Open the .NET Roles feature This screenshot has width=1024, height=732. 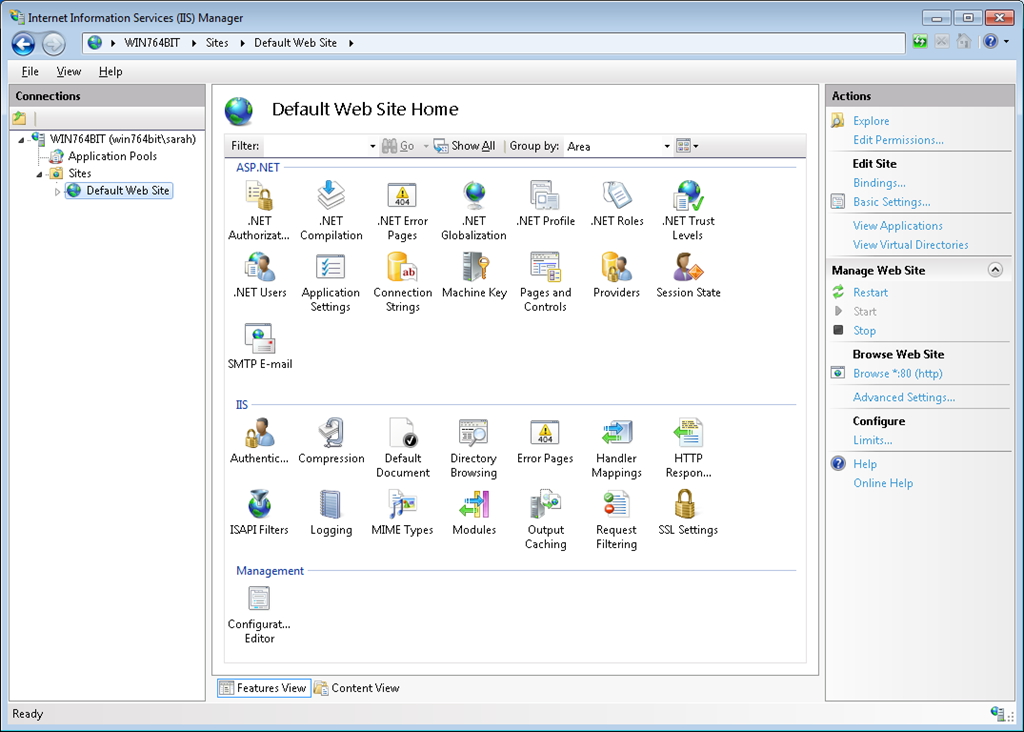click(616, 204)
